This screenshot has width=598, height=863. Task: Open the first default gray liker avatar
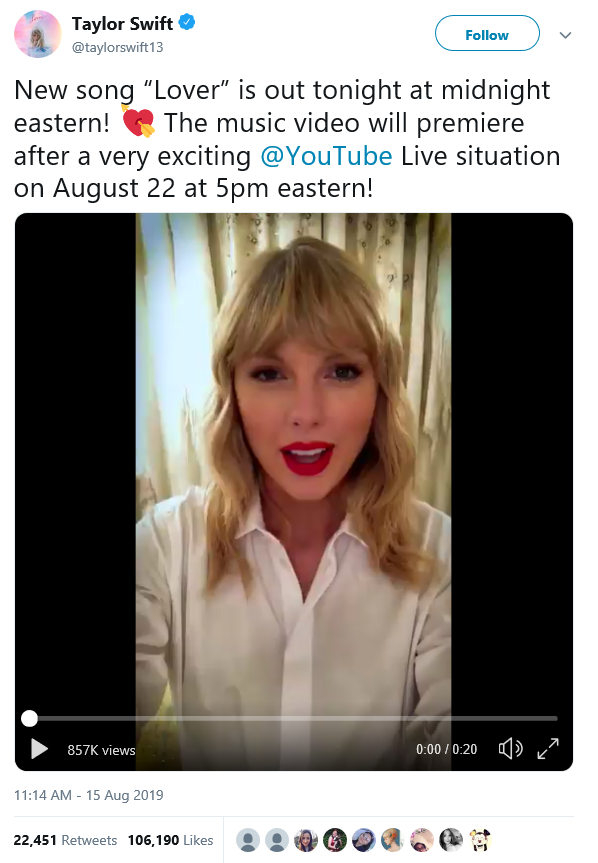[248, 840]
